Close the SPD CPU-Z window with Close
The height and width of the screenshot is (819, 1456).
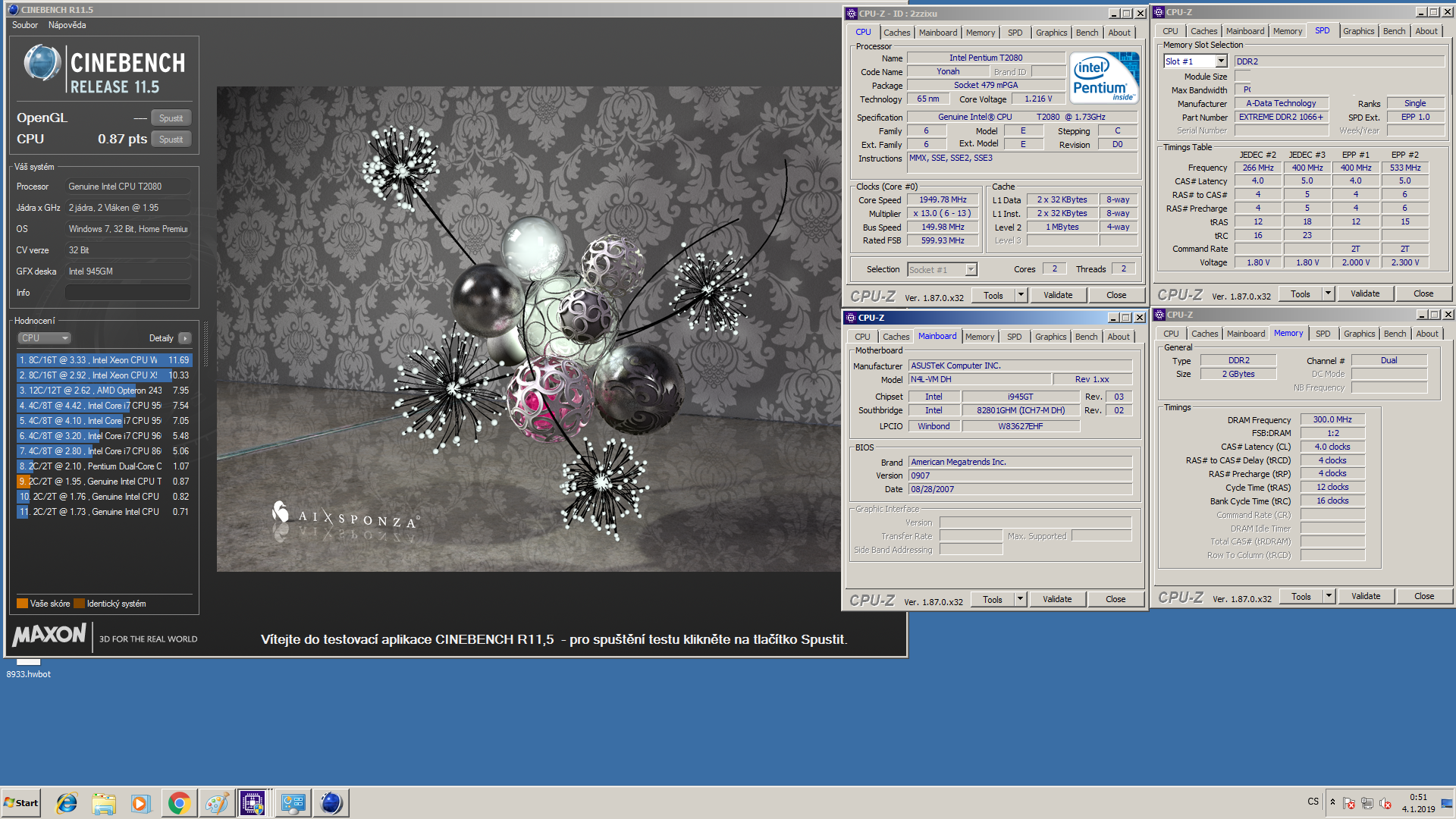[x=1423, y=294]
